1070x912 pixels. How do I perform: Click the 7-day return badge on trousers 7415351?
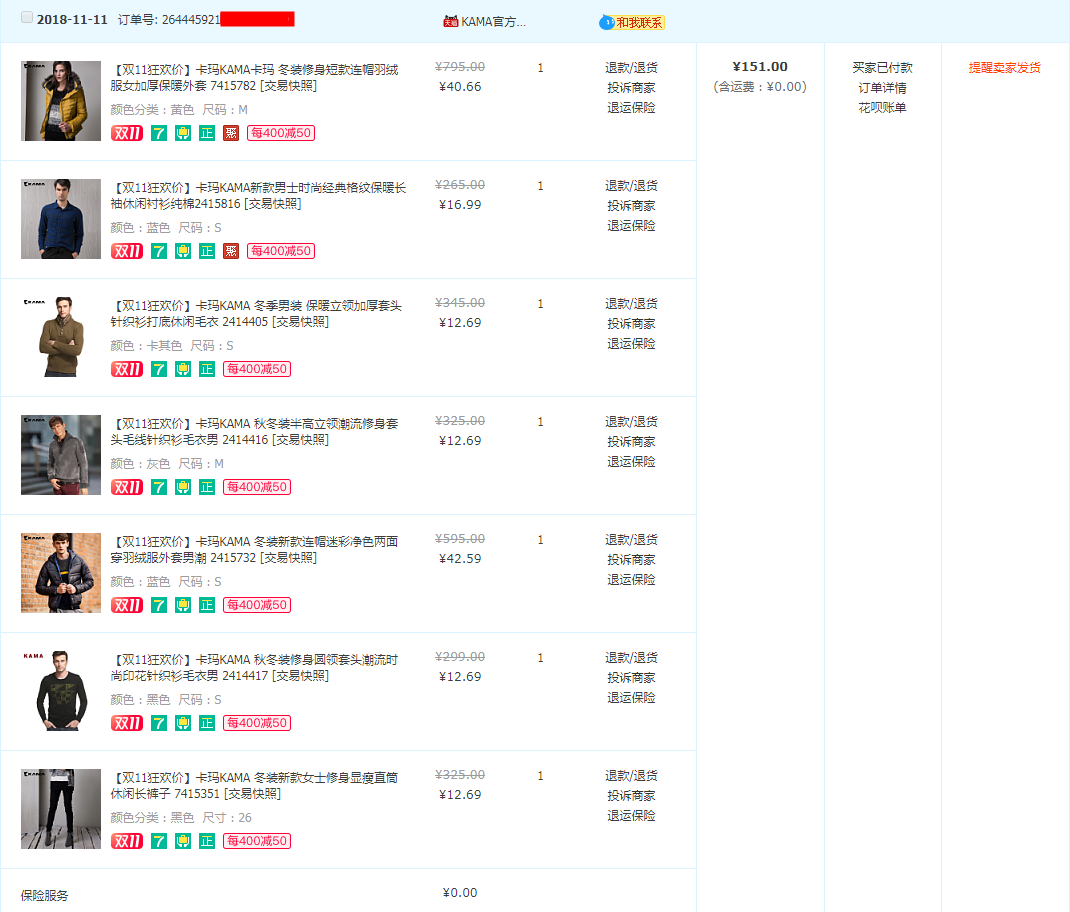coord(159,842)
